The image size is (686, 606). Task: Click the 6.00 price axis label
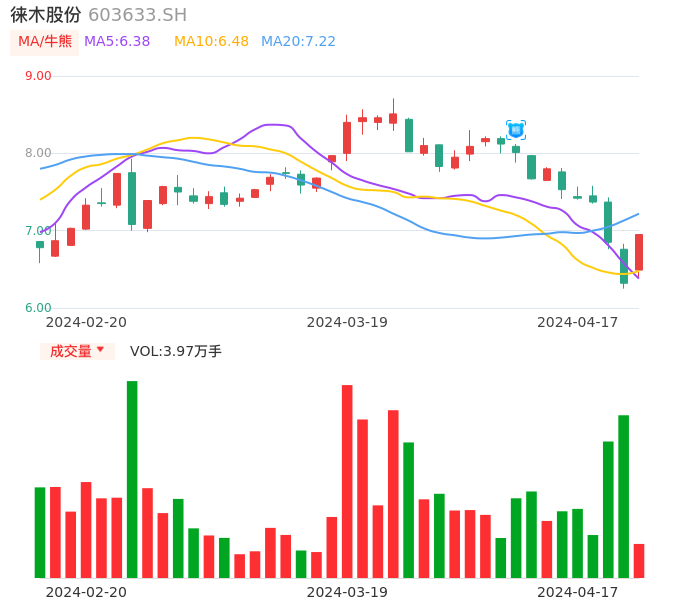38,308
